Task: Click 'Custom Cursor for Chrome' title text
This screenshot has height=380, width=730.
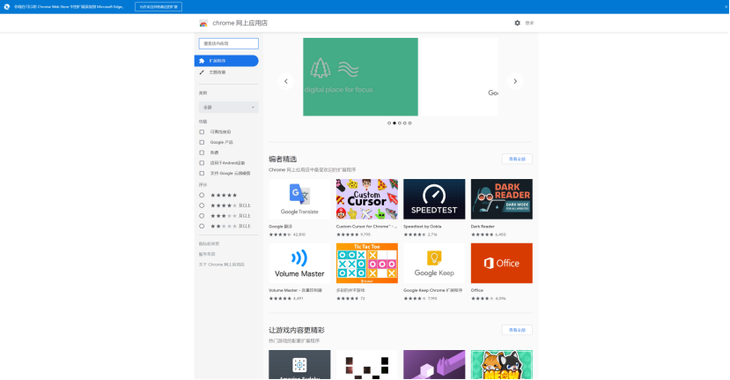Action: point(366,227)
